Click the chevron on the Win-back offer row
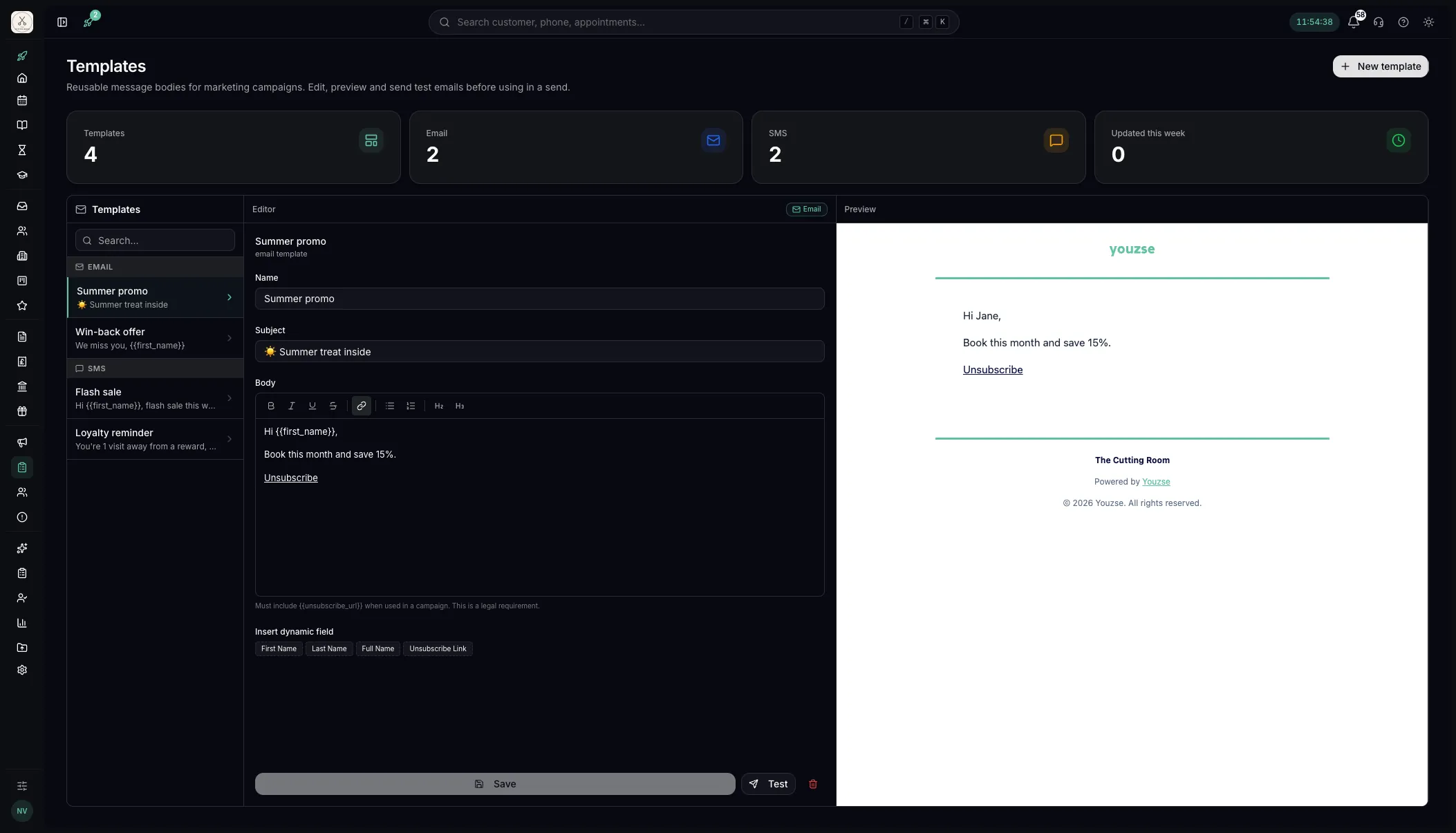1456x833 pixels. 230,338
